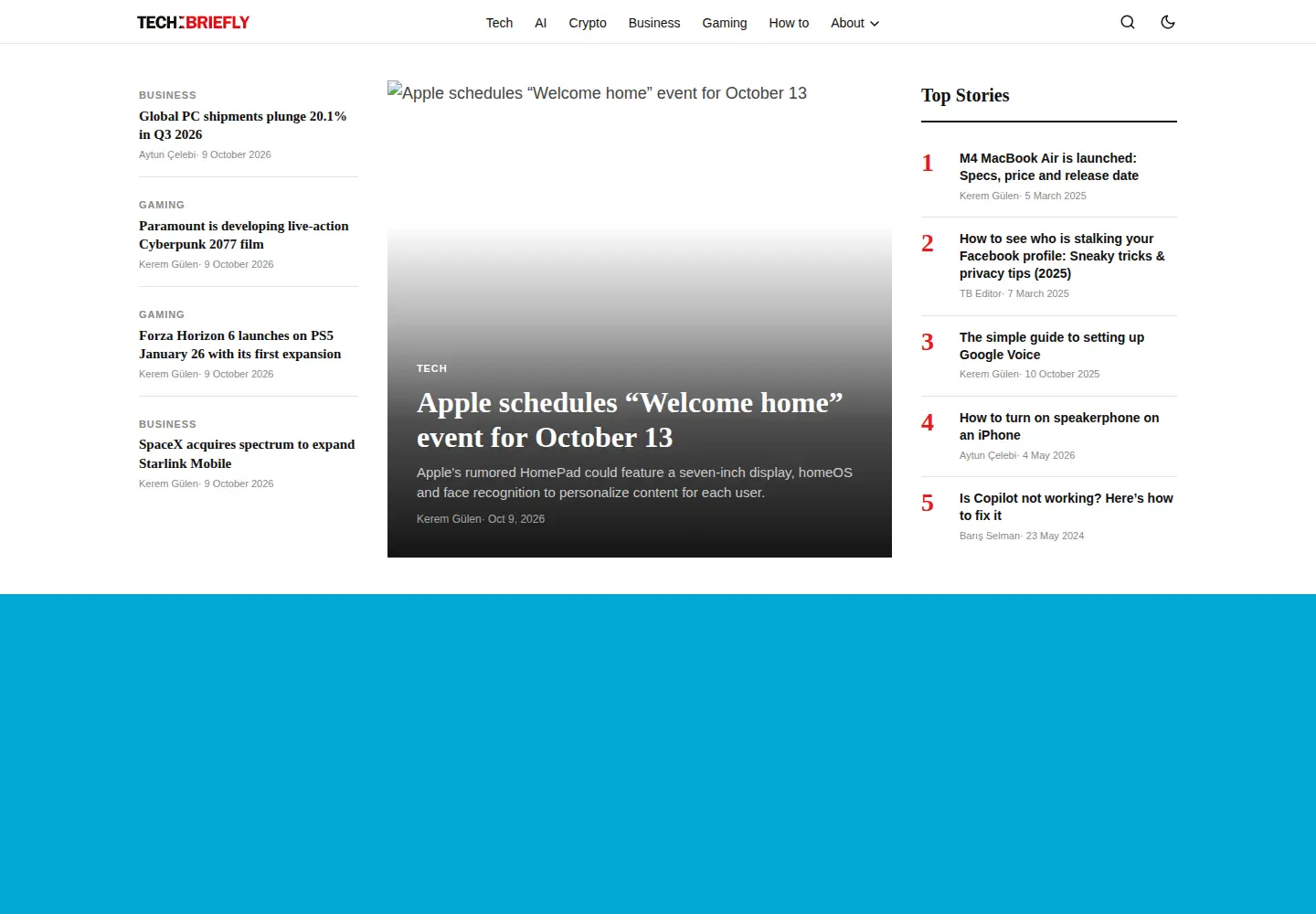Click the date 10 October 2025

pos(1062,374)
